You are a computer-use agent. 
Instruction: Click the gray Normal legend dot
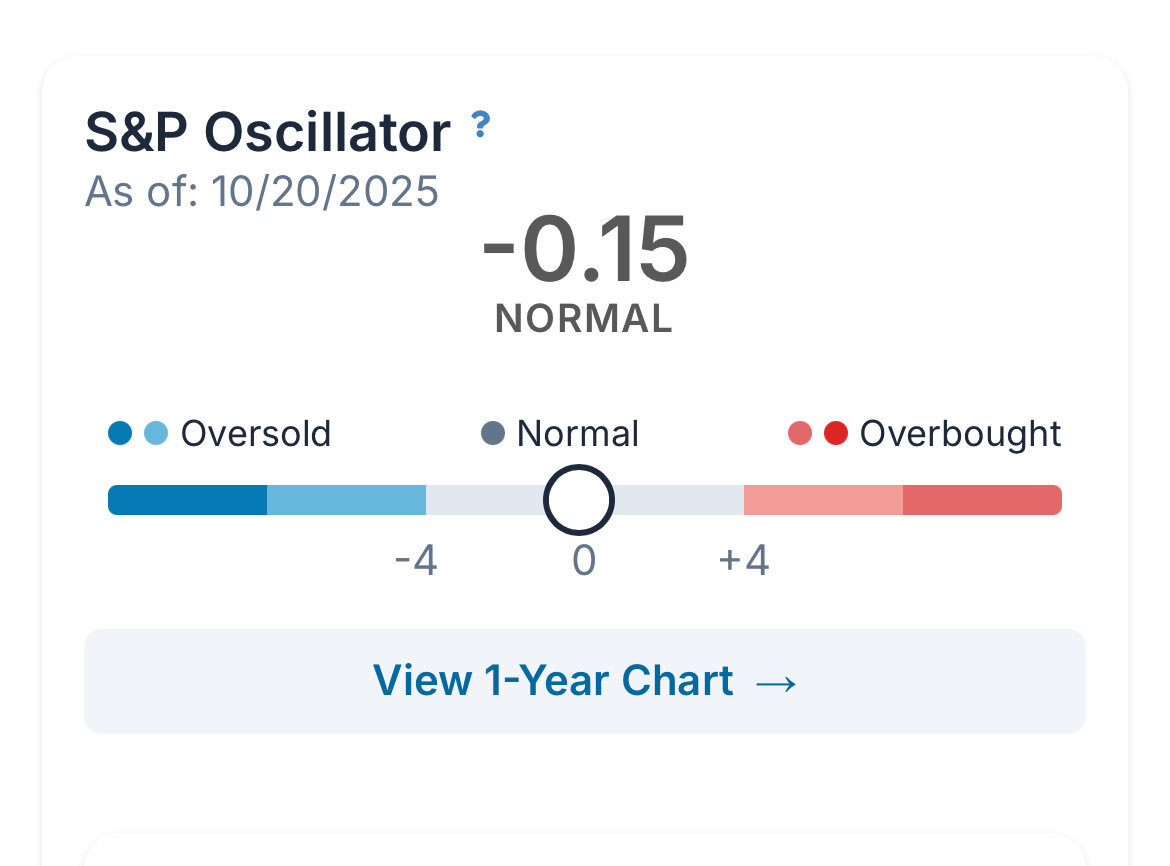pos(493,434)
